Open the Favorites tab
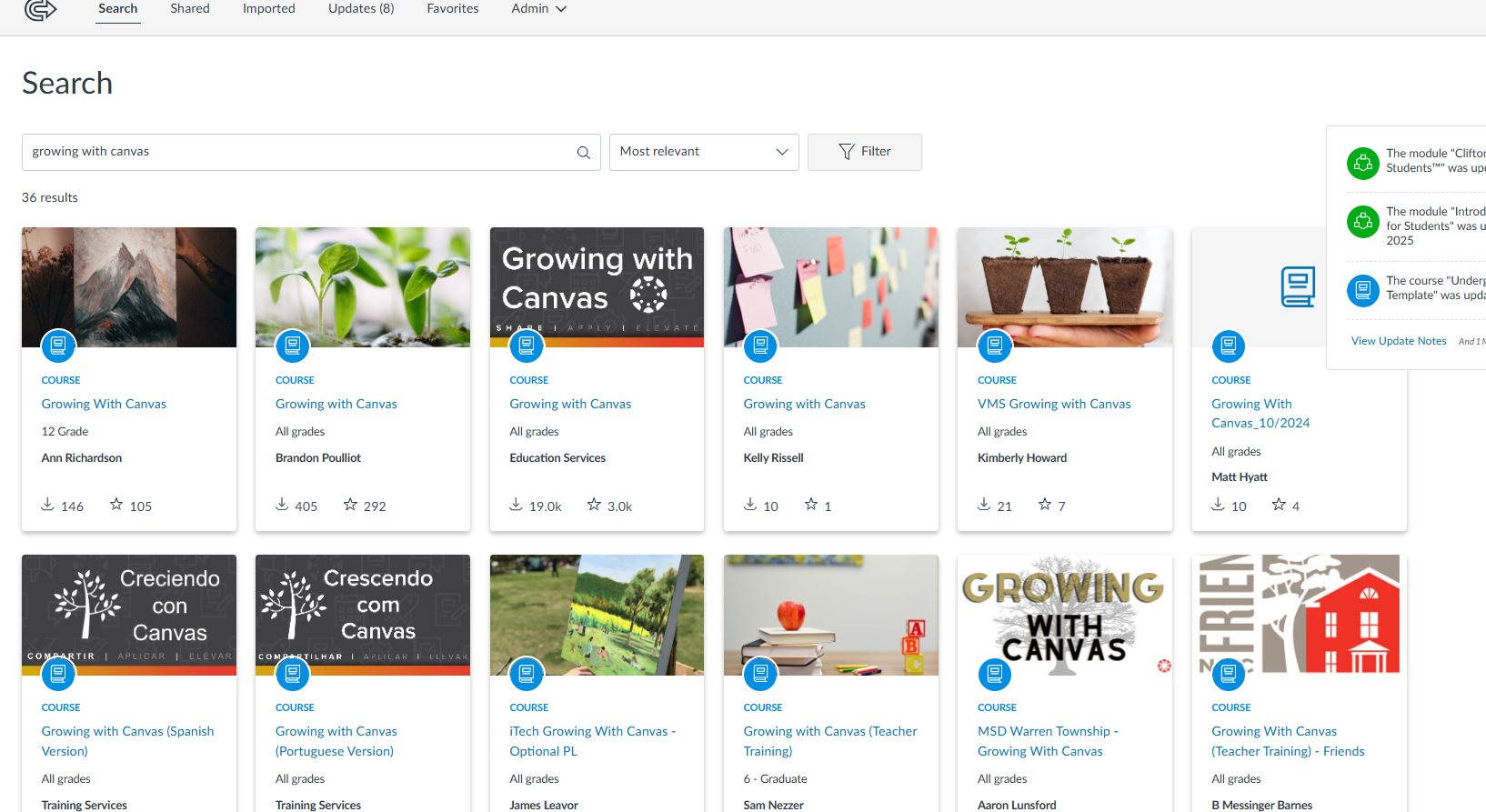1486x812 pixels. point(453,9)
